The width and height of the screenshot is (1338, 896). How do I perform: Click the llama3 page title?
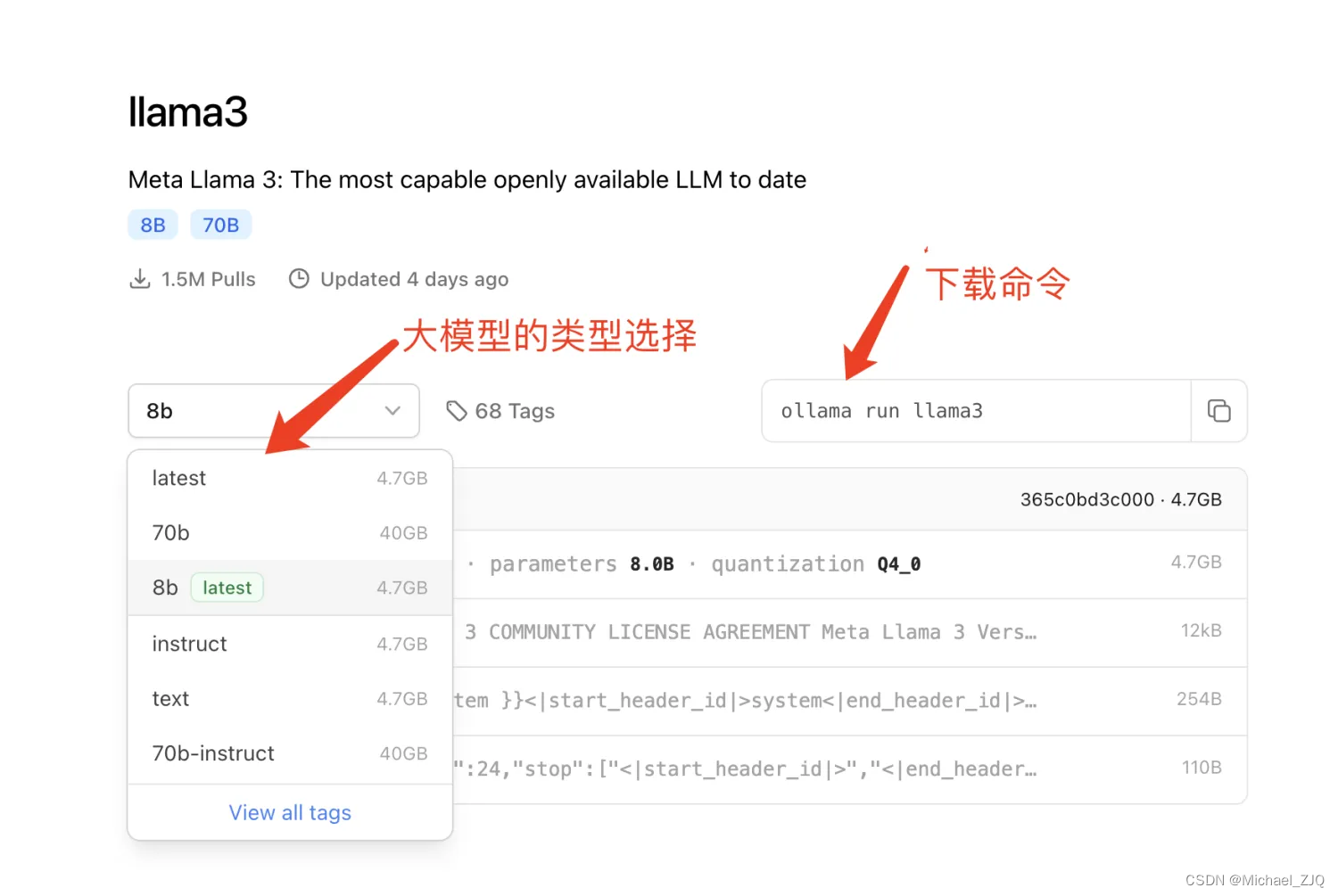click(x=188, y=112)
